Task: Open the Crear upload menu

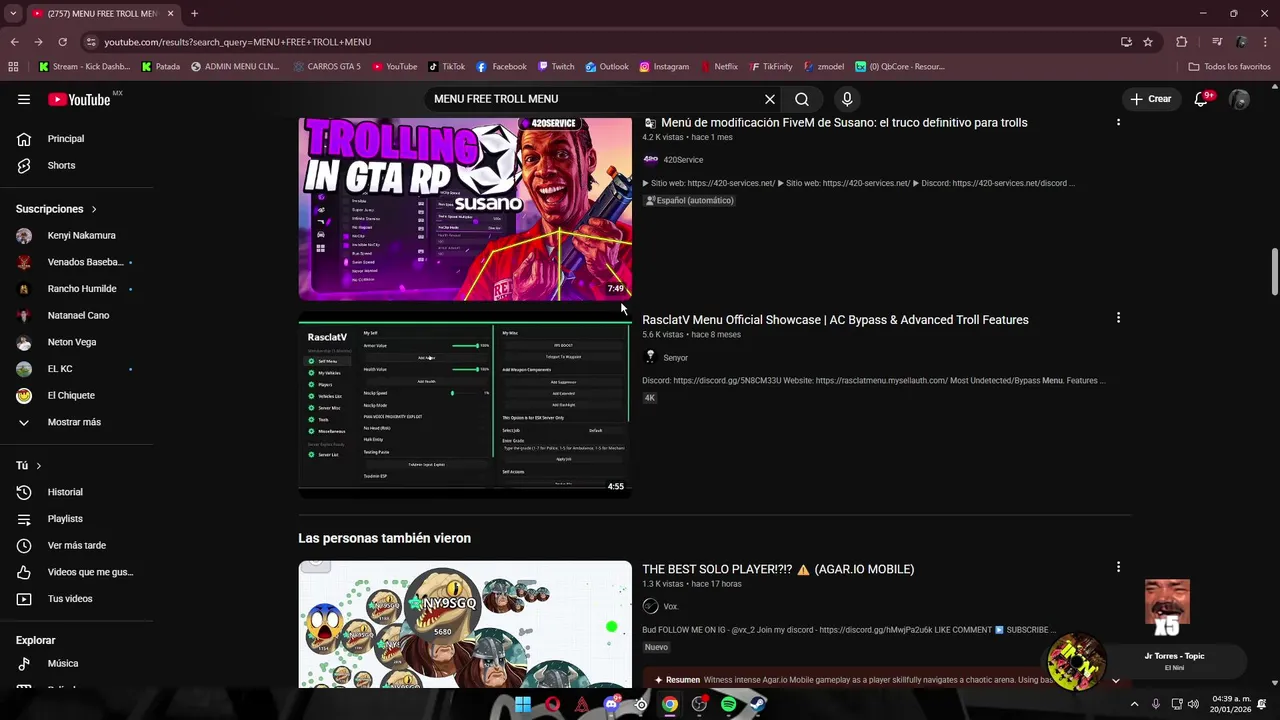Action: (1150, 99)
